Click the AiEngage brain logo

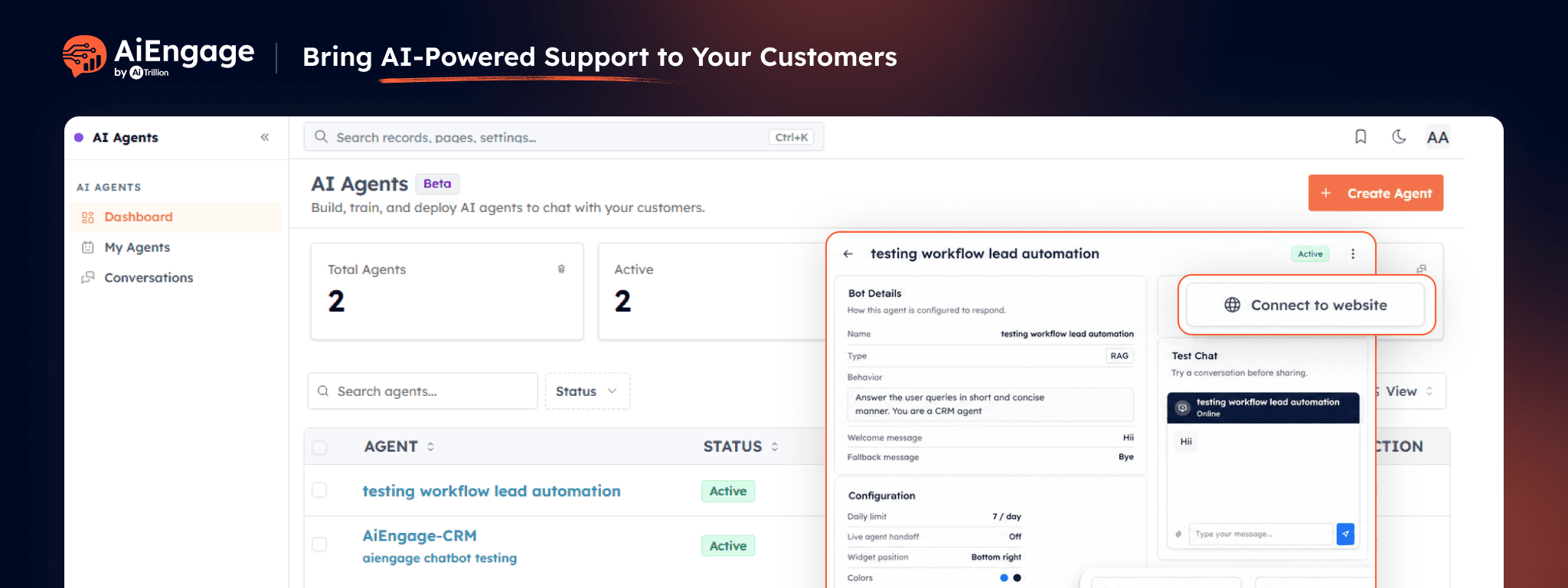(x=84, y=56)
